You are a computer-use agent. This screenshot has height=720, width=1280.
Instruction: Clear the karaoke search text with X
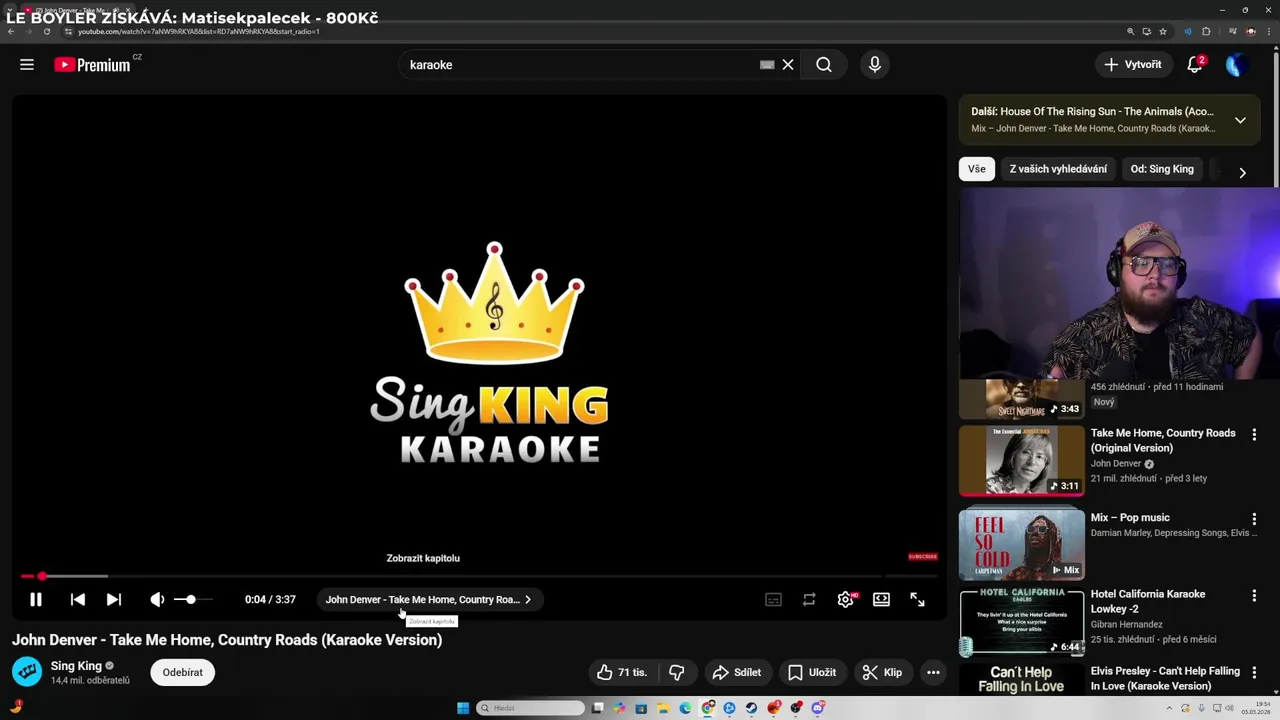[x=788, y=65]
